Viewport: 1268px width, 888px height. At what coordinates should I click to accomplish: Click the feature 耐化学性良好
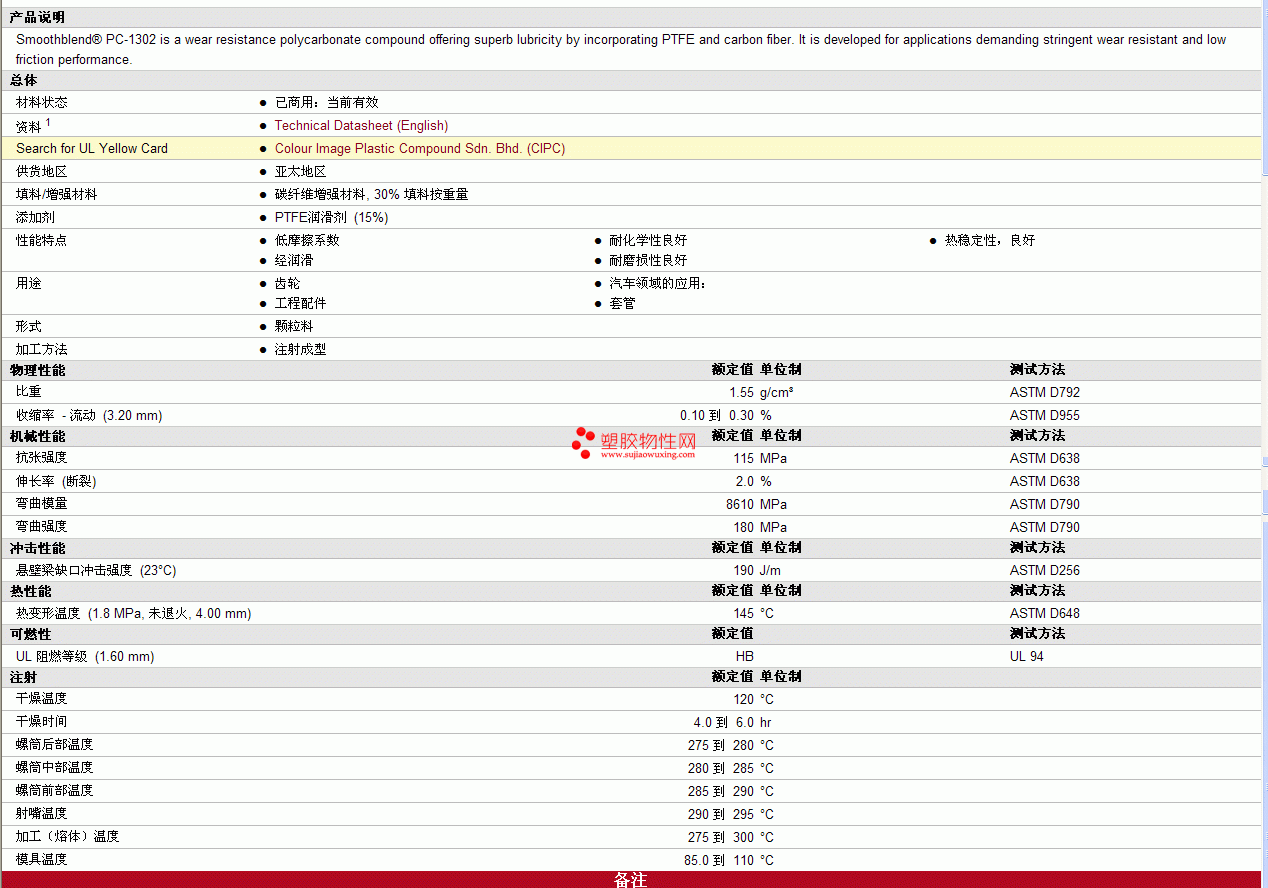tap(649, 240)
